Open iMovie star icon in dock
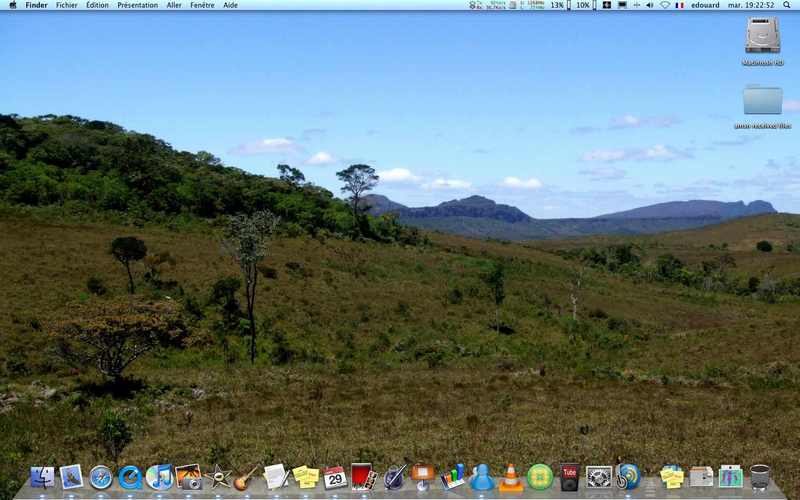Viewport: 800px width, 500px height. pos(218,478)
